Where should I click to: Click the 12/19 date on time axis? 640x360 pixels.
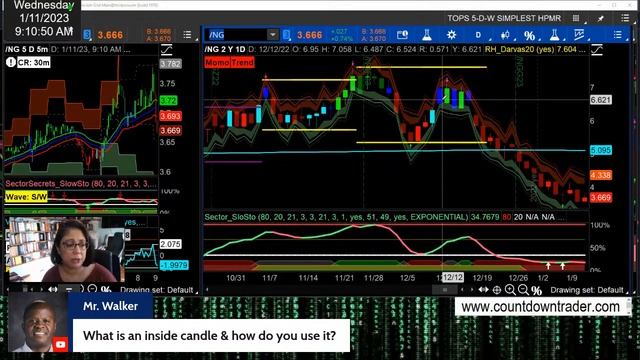[x=482, y=278]
